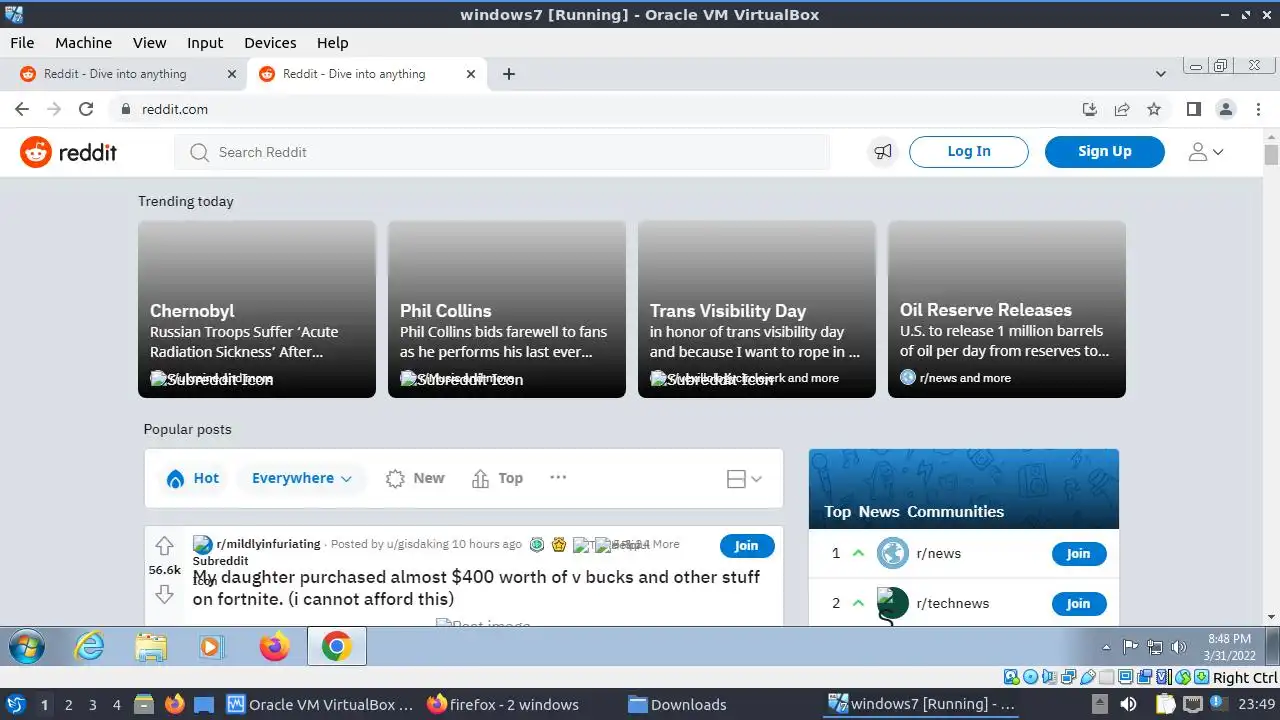Expand the Everywhere location dropdown
Viewport: 1280px width, 720px height.
301,478
